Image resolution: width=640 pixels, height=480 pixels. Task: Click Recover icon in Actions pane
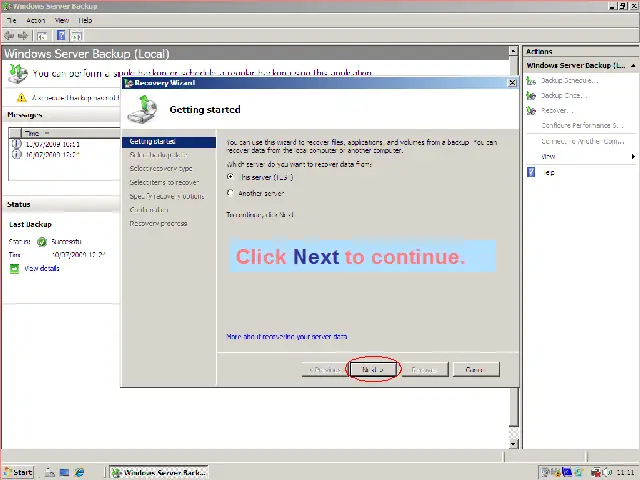coord(531,111)
